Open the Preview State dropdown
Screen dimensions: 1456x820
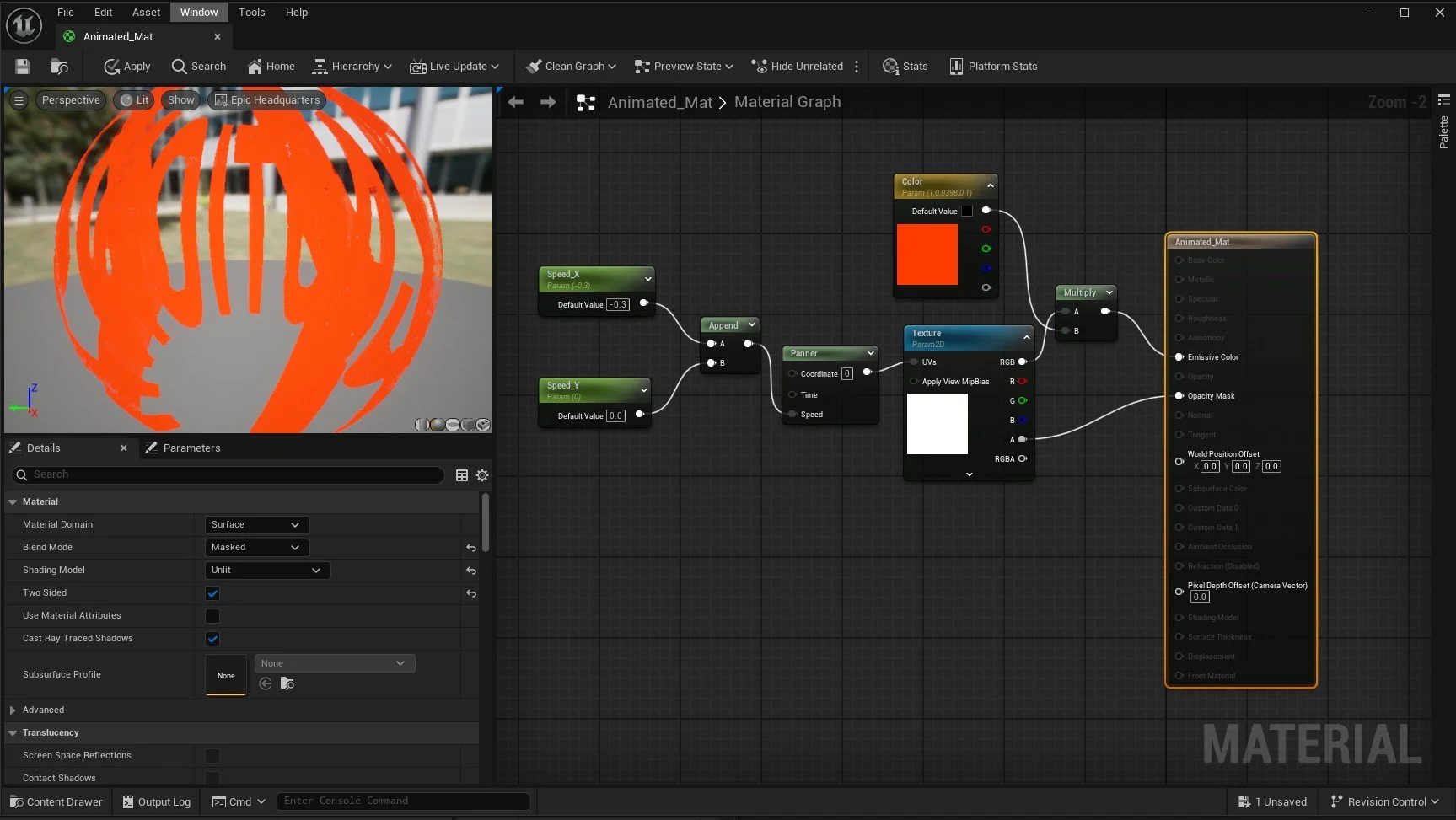684,67
